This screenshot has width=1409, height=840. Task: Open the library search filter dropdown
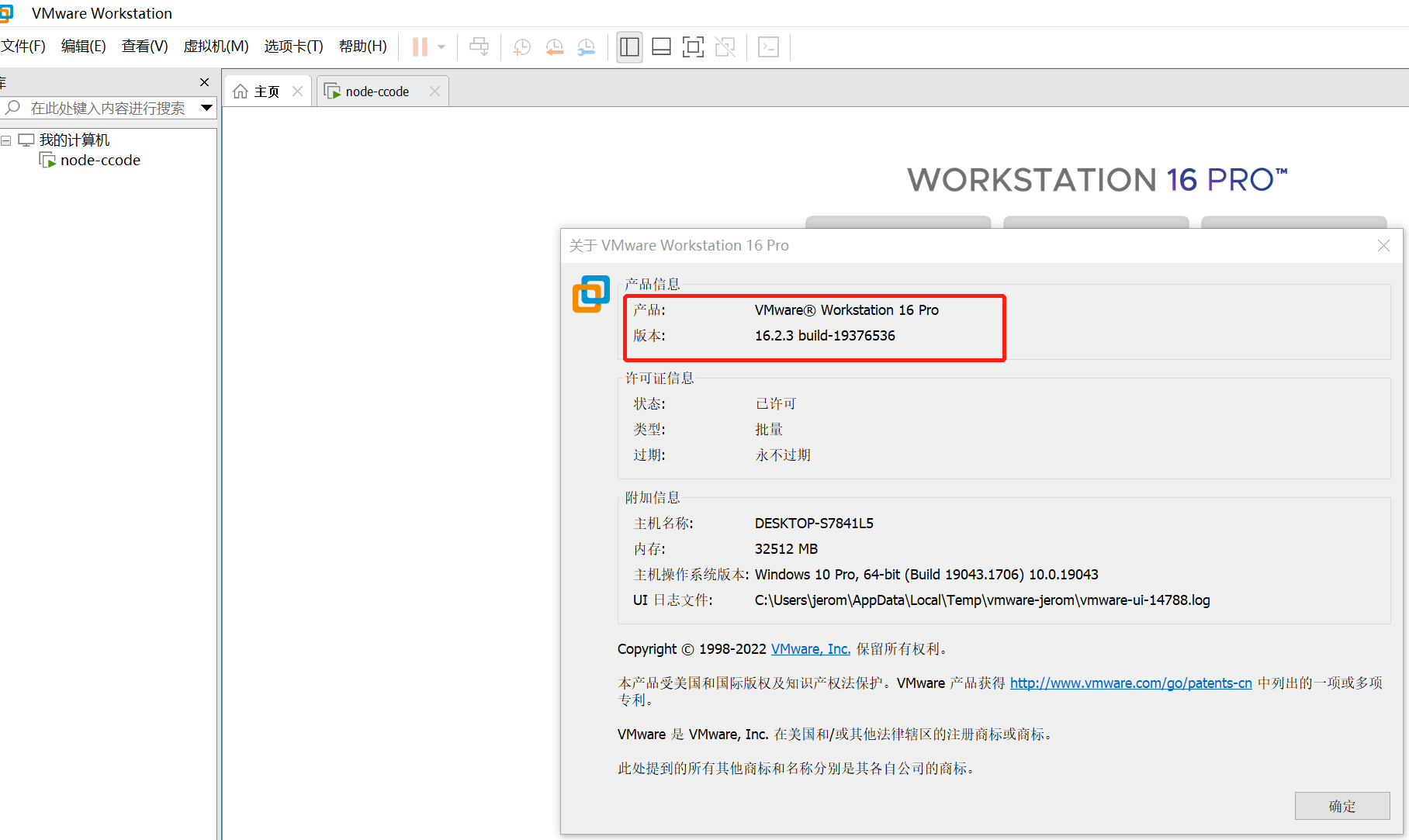point(206,108)
